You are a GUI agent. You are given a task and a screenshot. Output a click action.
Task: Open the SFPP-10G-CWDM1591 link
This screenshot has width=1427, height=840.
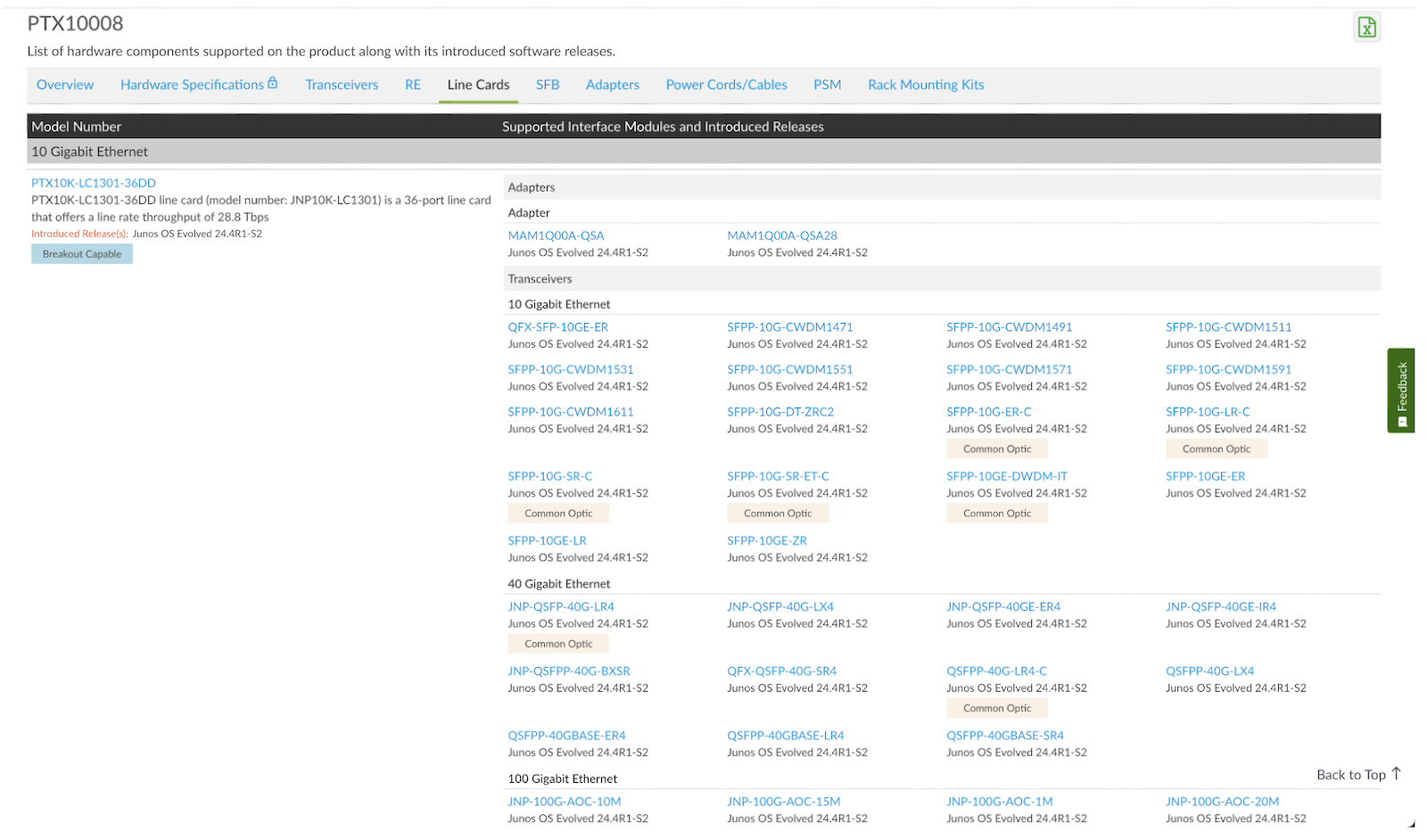(1229, 369)
